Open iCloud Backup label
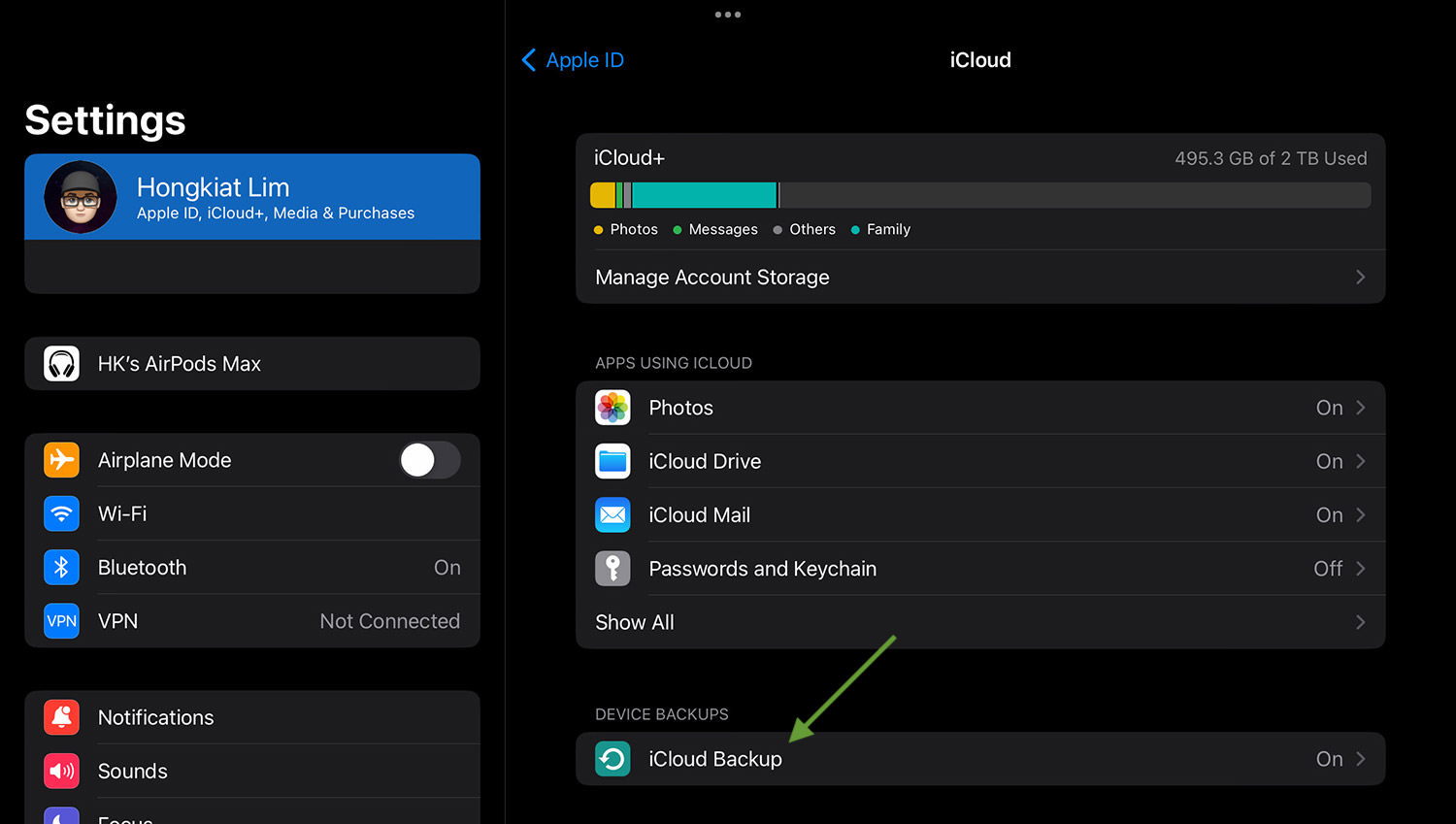 (715, 759)
